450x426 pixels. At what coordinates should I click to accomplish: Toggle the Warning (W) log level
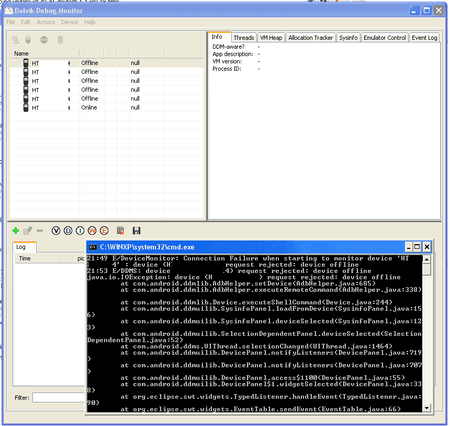click(92, 231)
